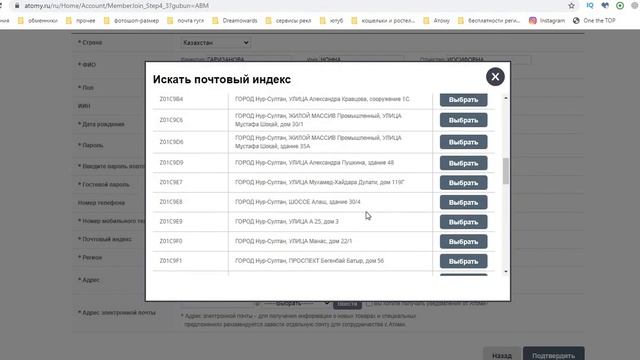This screenshot has height=360, width=640.
Task: Tick the Atomy notifications checkbox
Action: [369, 304]
